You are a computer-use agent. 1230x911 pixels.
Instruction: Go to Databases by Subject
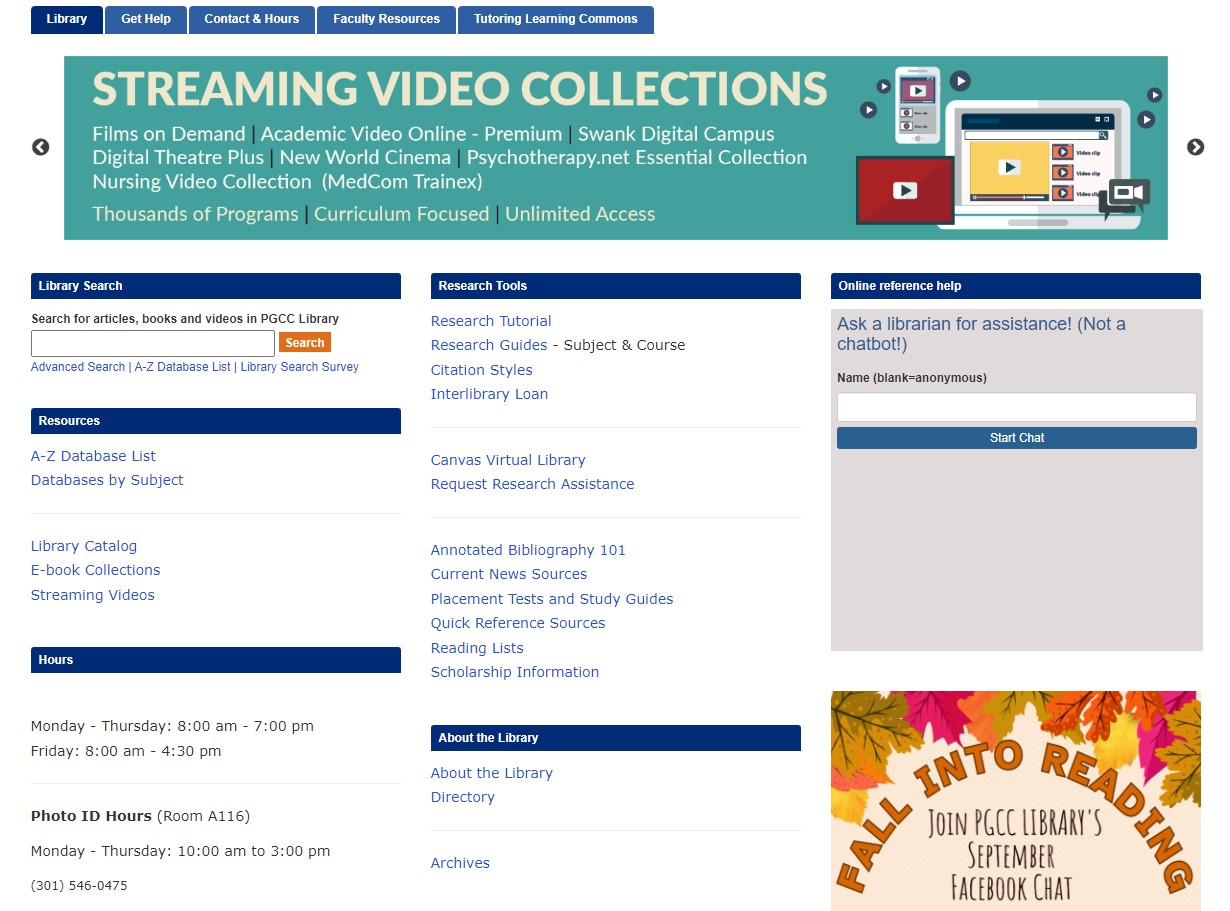point(107,480)
